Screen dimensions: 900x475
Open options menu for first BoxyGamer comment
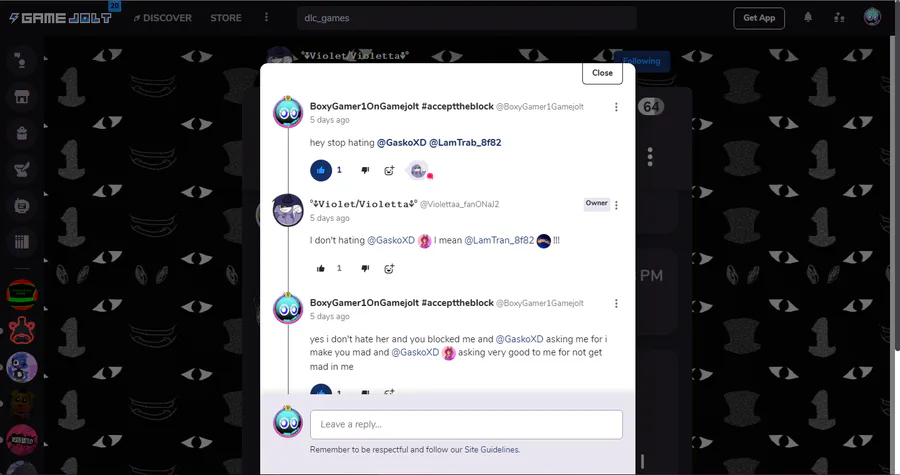click(616, 107)
